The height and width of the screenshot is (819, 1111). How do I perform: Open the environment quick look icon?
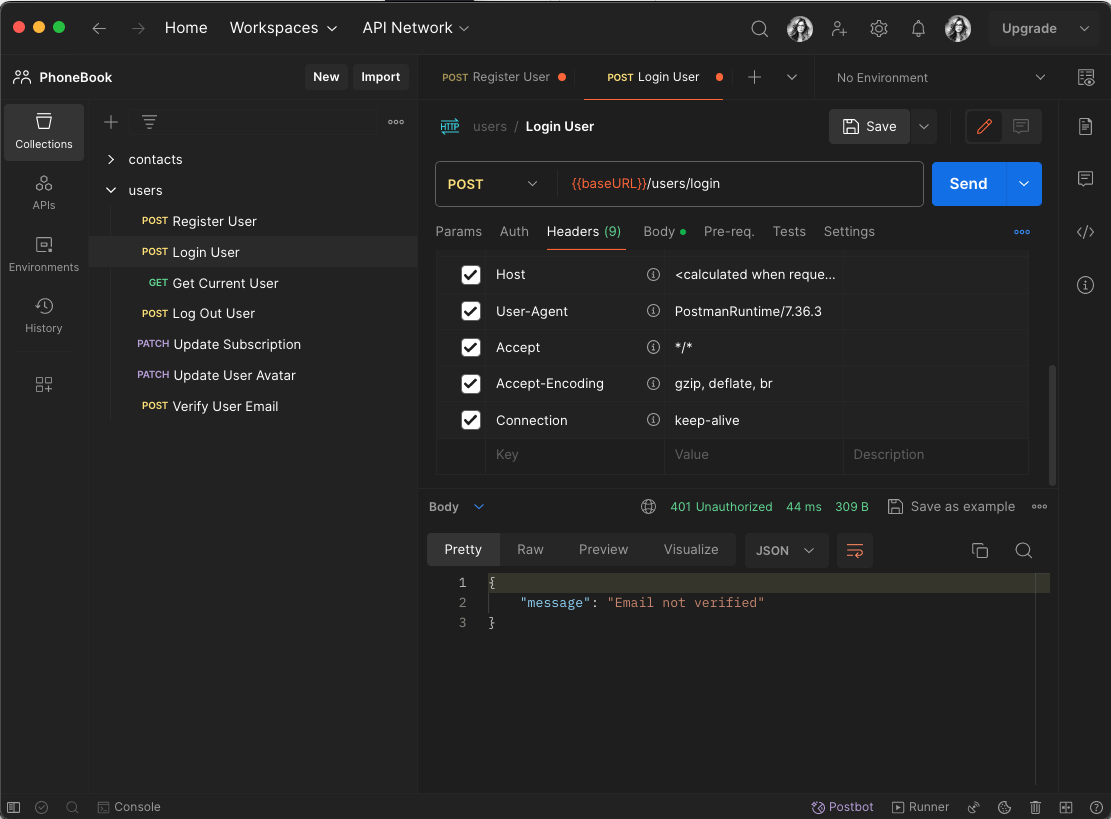[x=1085, y=77]
